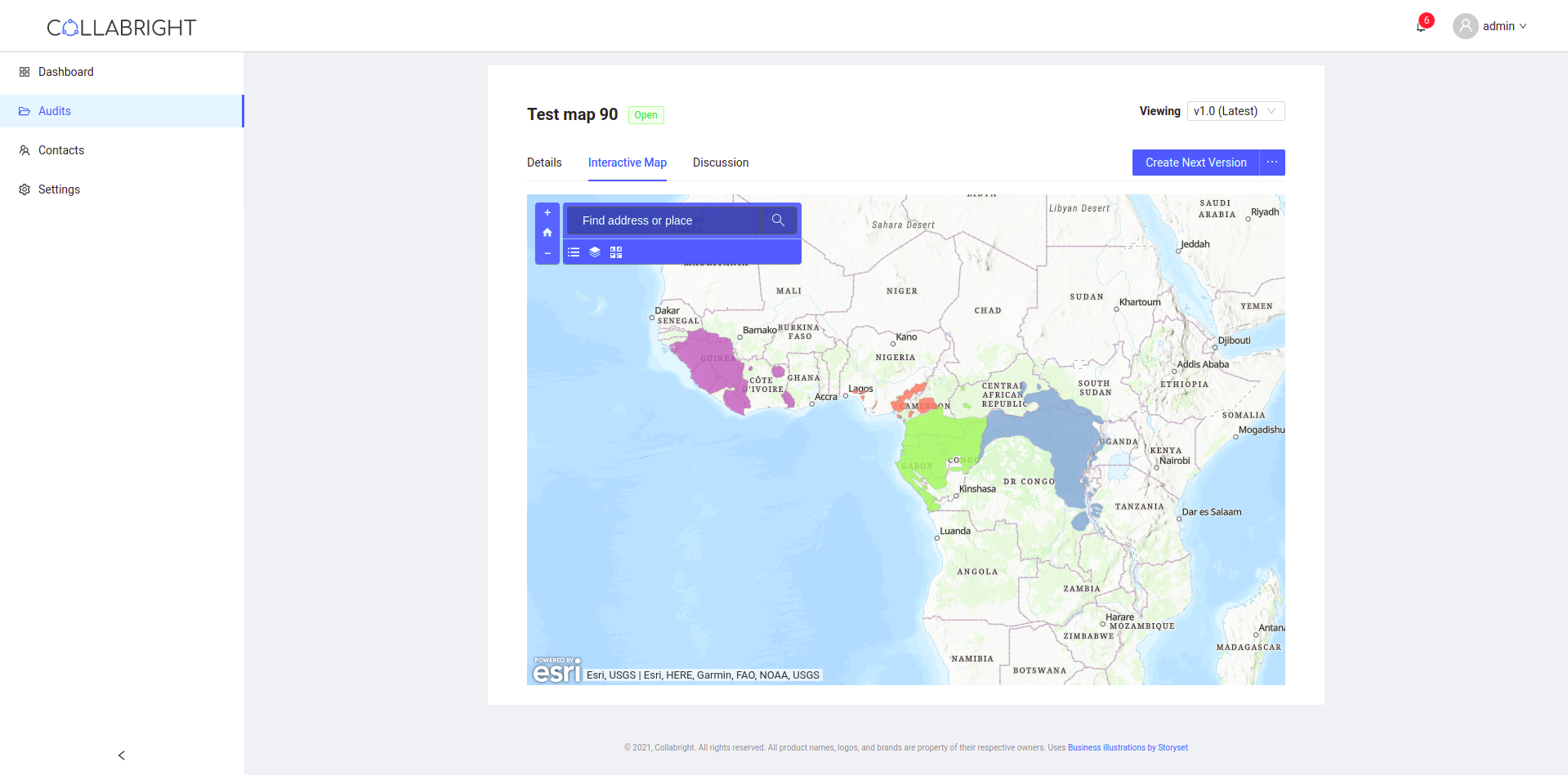
Task: Click Create Next Version button
Action: point(1196,163)
